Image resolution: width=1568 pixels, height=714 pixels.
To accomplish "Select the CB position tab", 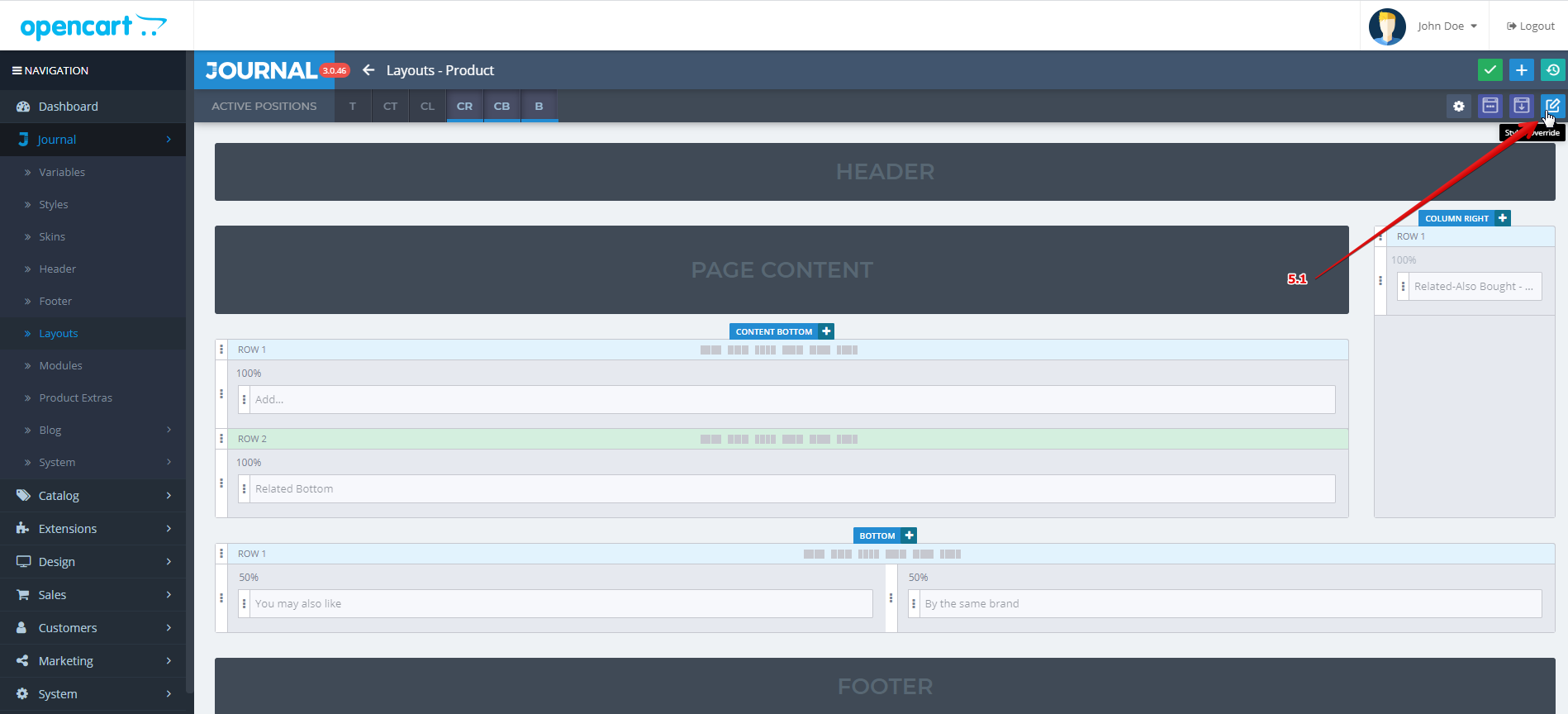I will pyautogui.click(x=502, y=106).
